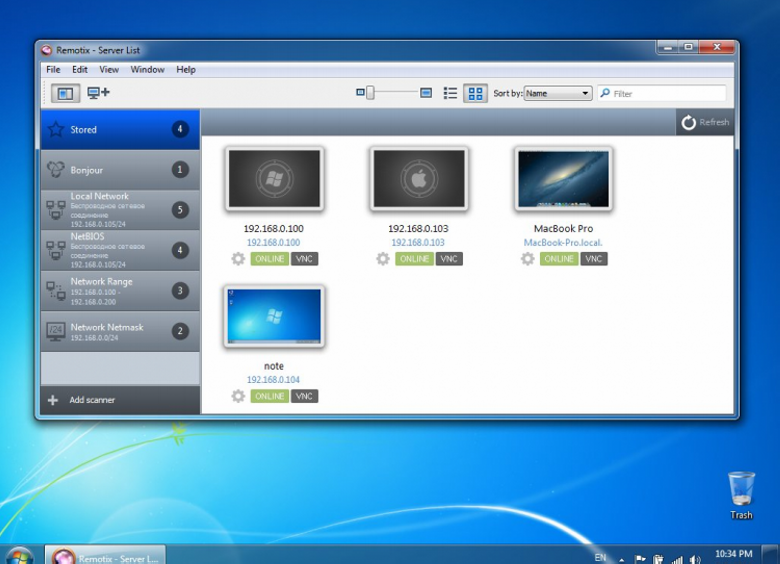Select the Network Netmask scanner
This screenshot has height=564, width=780.
pyautogui.click(x=120, y=331)
